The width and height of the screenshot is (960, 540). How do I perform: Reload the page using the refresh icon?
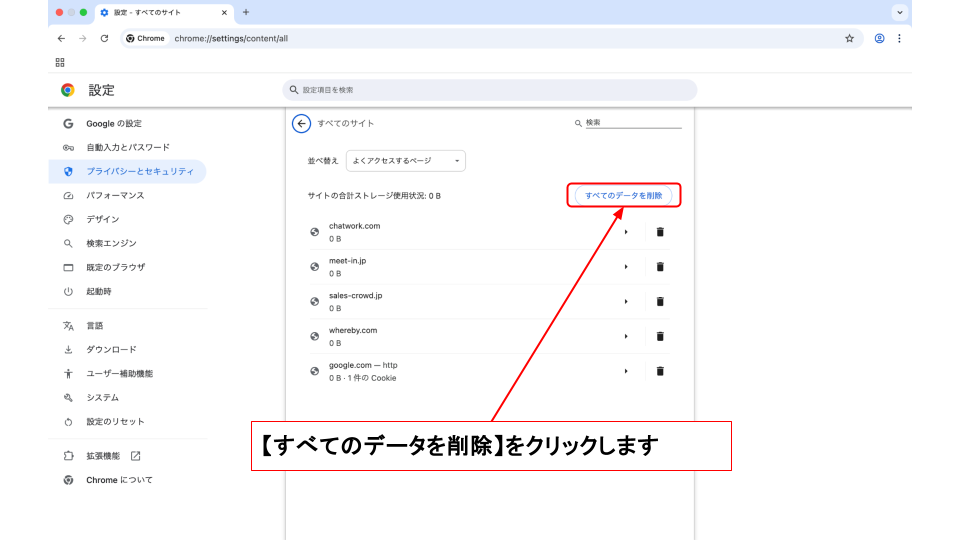pos(104,38)
